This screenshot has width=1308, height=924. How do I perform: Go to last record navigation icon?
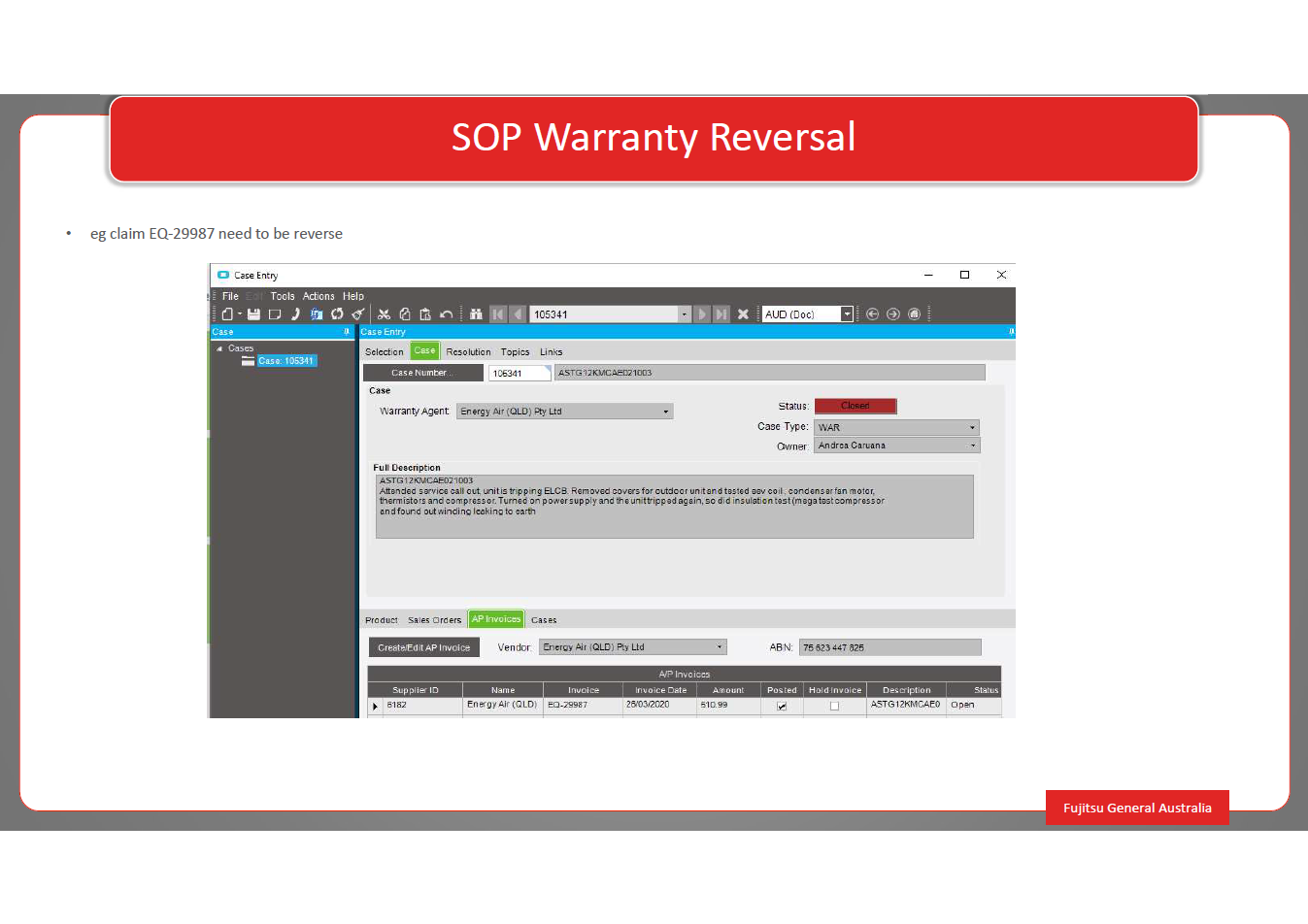pos(721,313)
